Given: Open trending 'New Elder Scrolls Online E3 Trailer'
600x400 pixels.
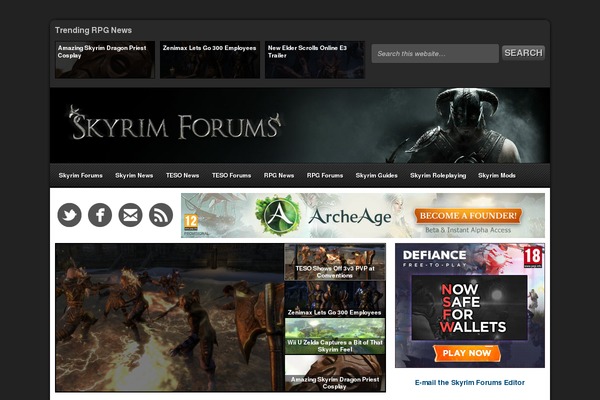Looking at the screenshot, I should coord(315,60).
